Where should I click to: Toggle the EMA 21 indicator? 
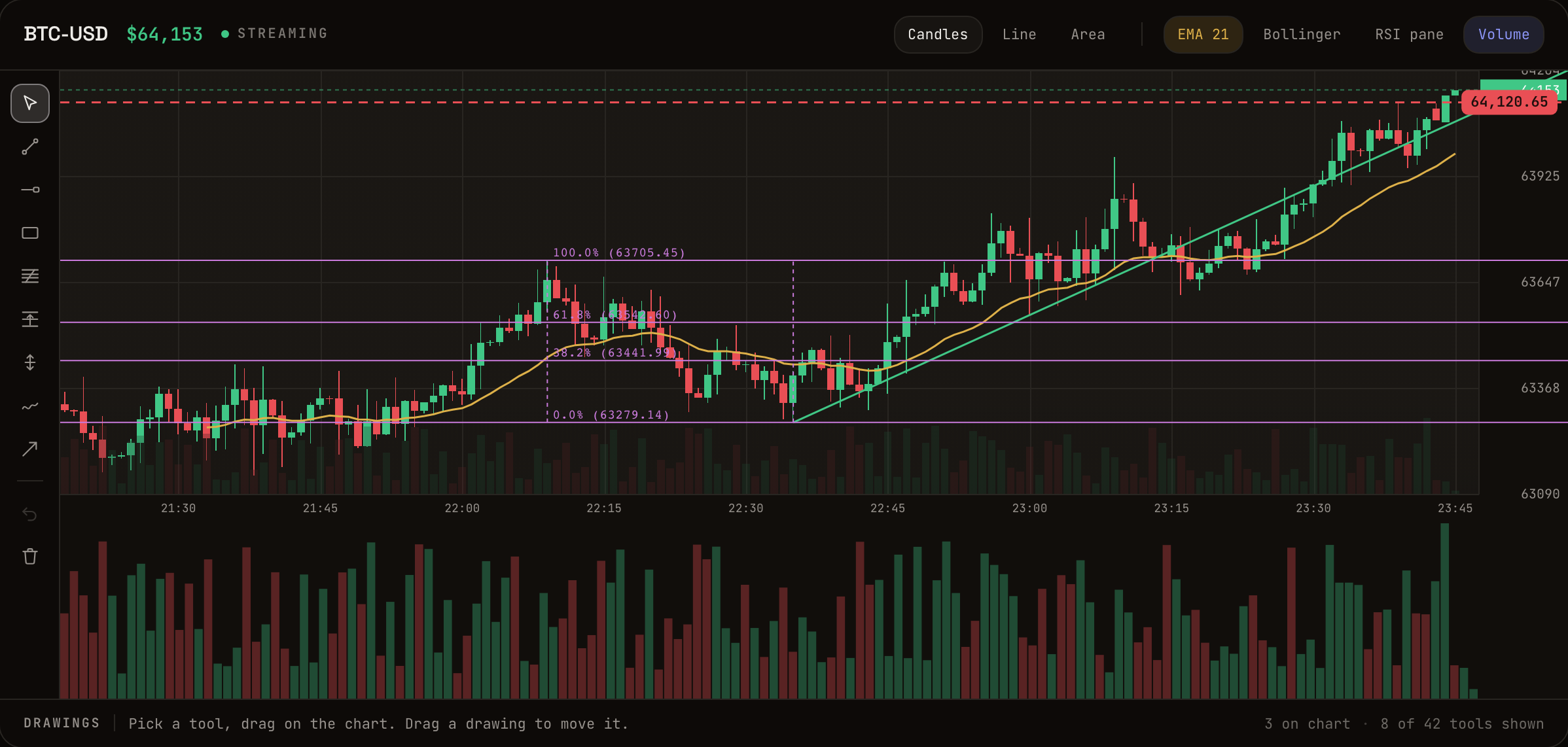tap(1203, 35)
